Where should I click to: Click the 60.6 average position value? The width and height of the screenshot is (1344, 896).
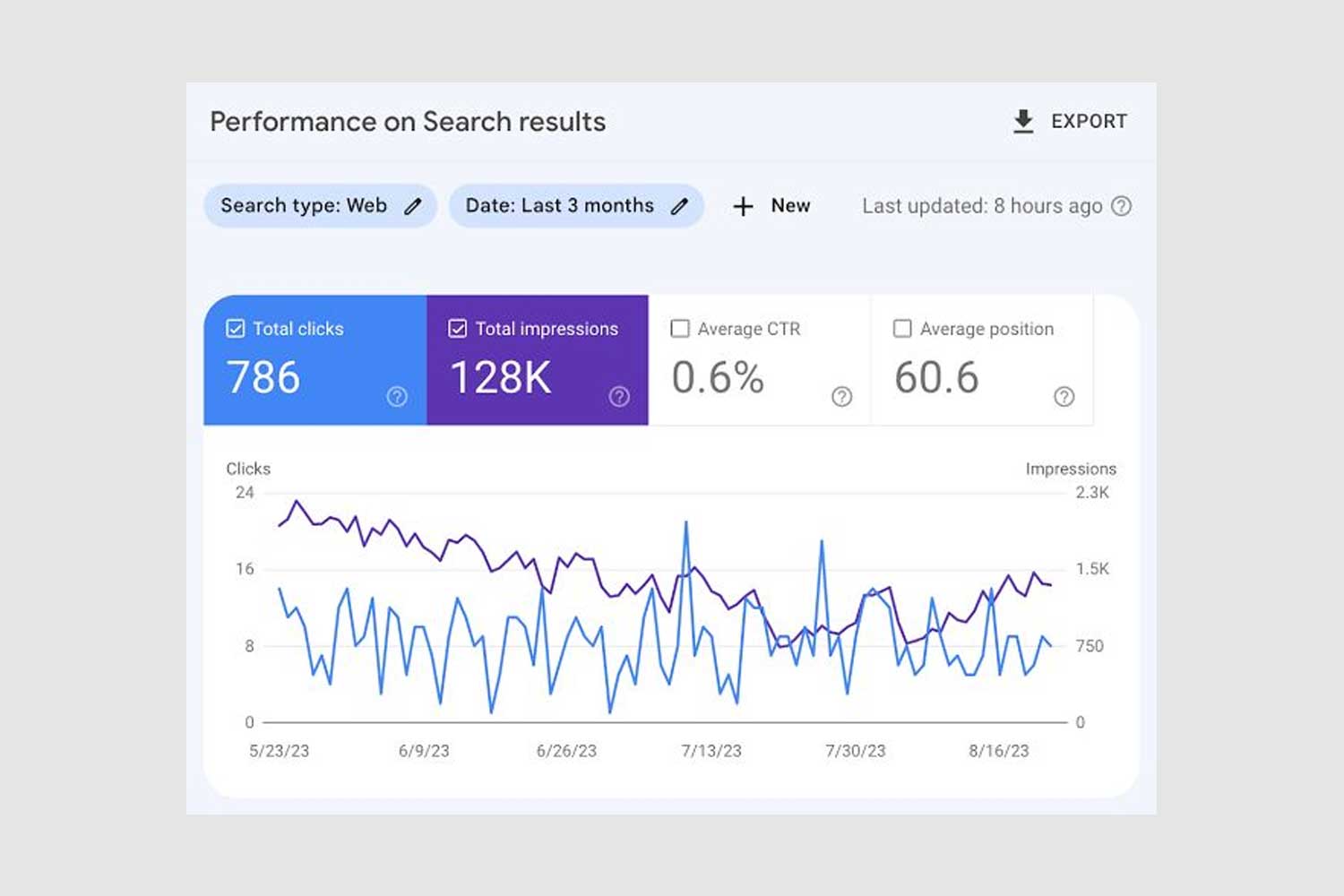point(936,377)
